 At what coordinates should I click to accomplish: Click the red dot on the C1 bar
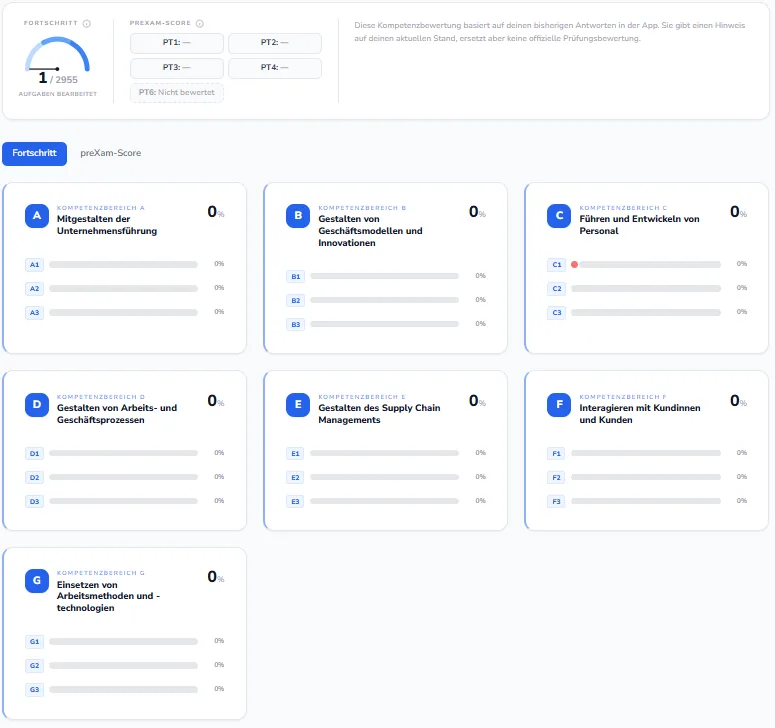click(x=574, y=264)
